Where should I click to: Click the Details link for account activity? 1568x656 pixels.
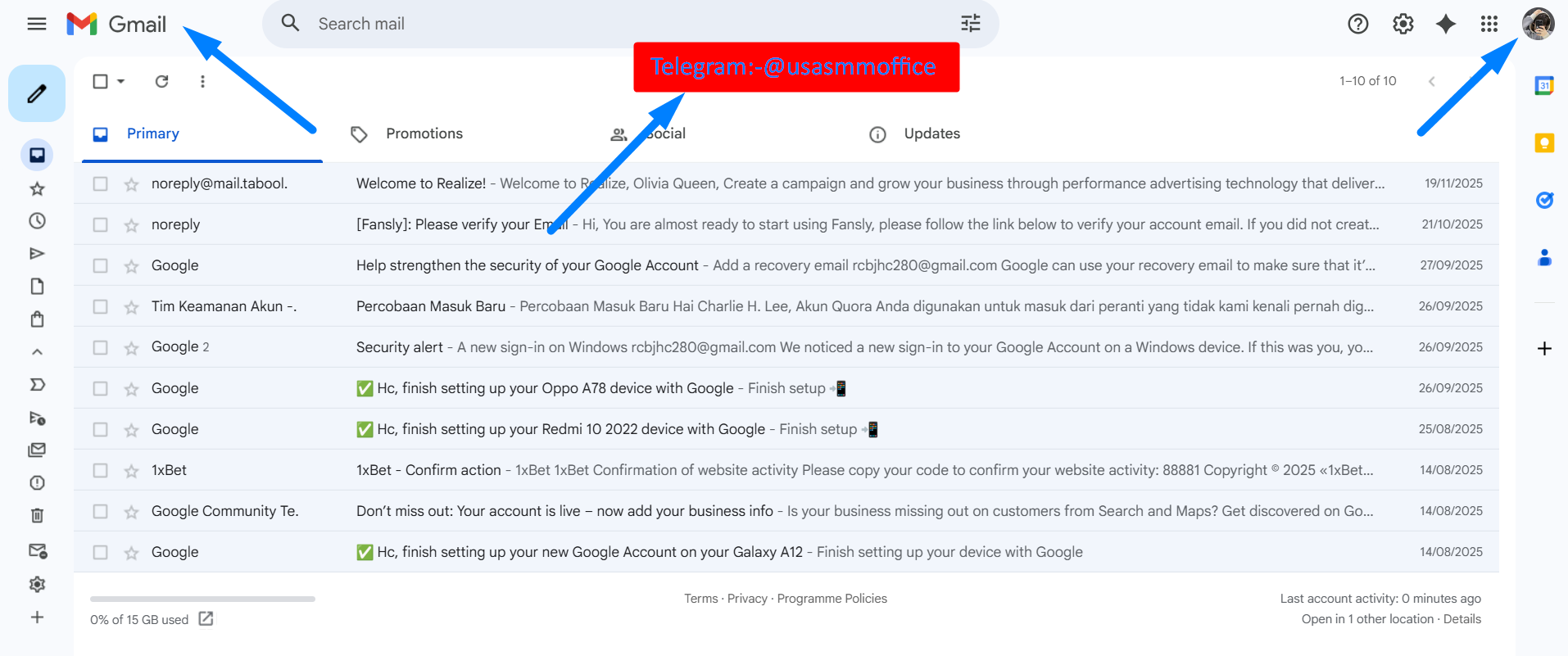[x=1462, y=619]
